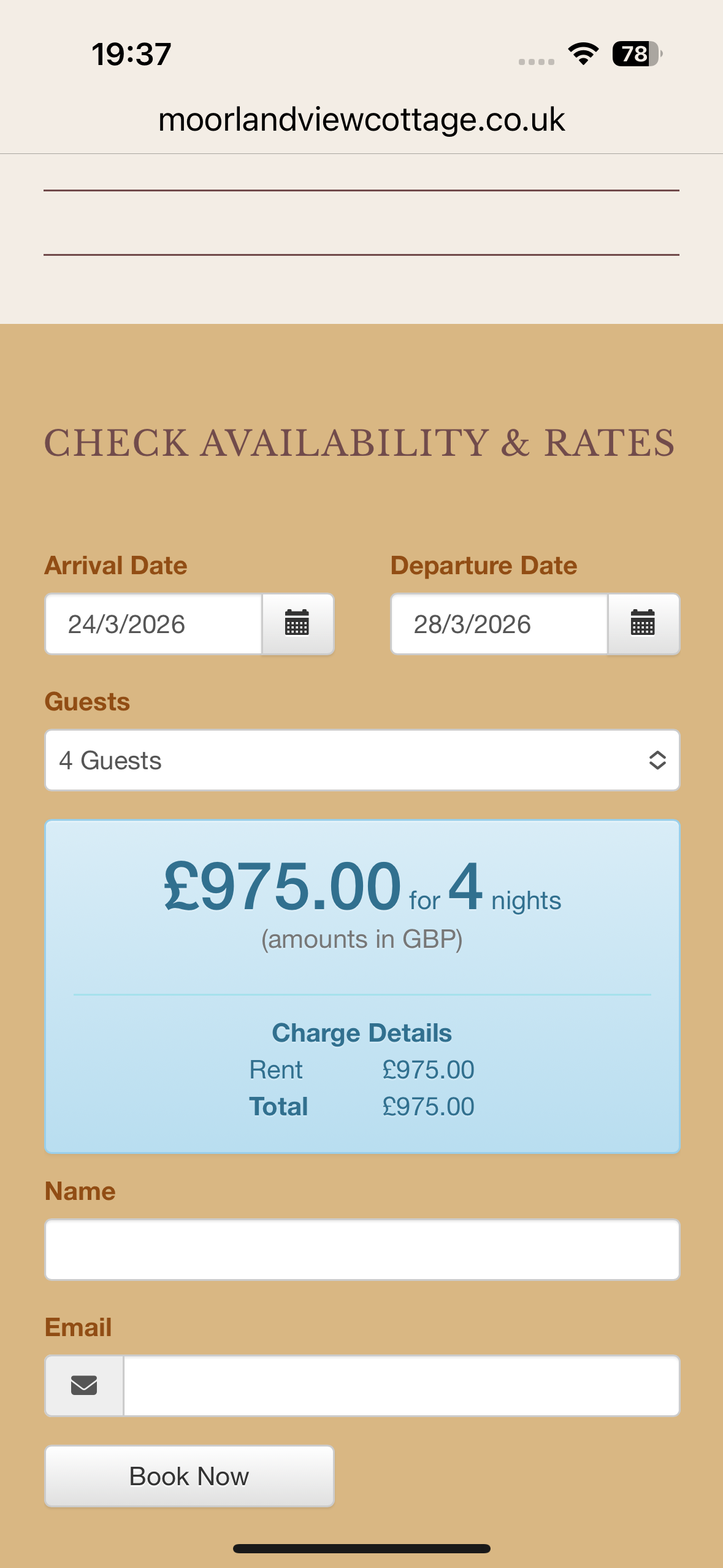Tap the 19:37 clock in status bar
This screenshot has width=723, height=1568.
click(x=131, y=54)
